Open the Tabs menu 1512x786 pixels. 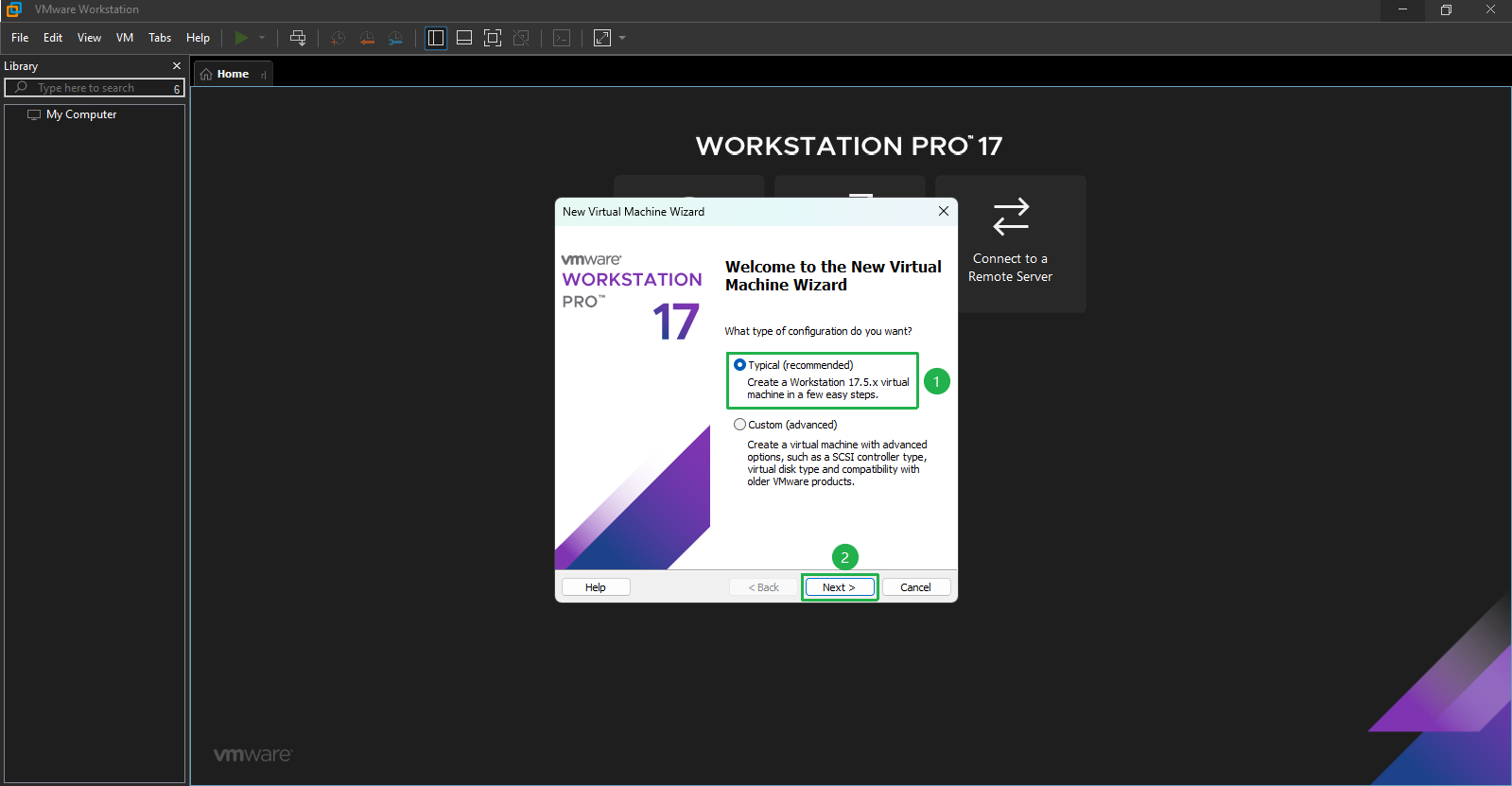click(160, 38)
